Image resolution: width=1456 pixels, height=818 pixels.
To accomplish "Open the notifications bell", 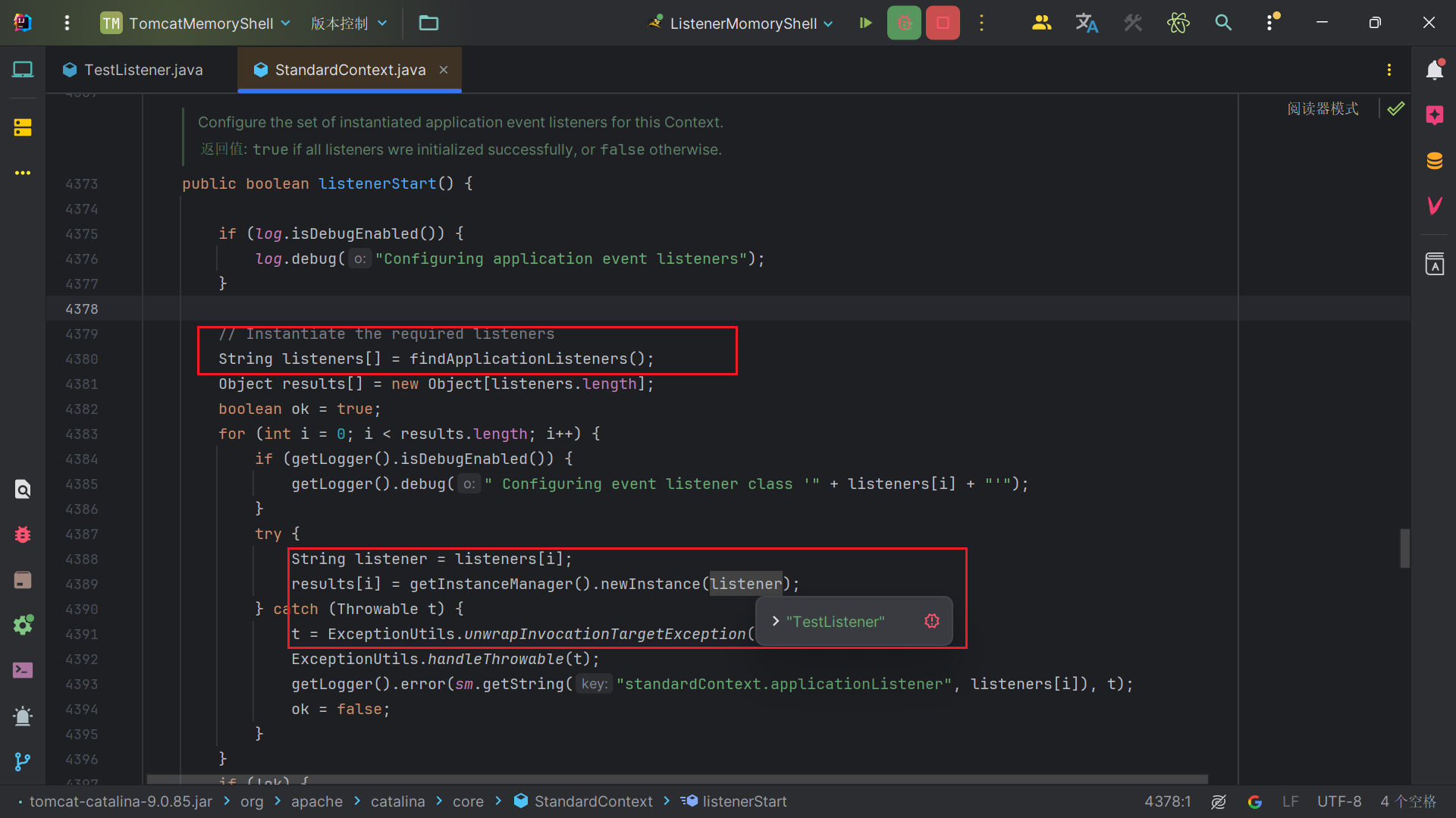I will [1434, 70].
